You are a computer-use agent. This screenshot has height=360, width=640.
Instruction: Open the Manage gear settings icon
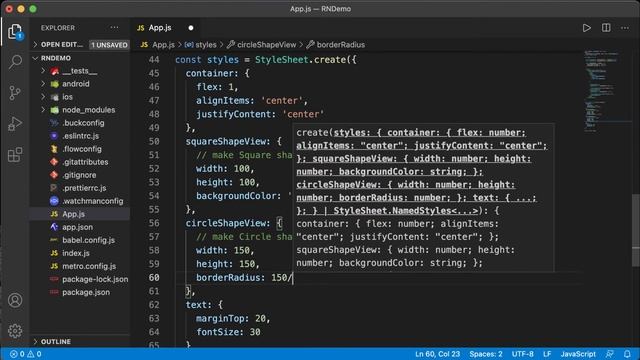(15, 331)
